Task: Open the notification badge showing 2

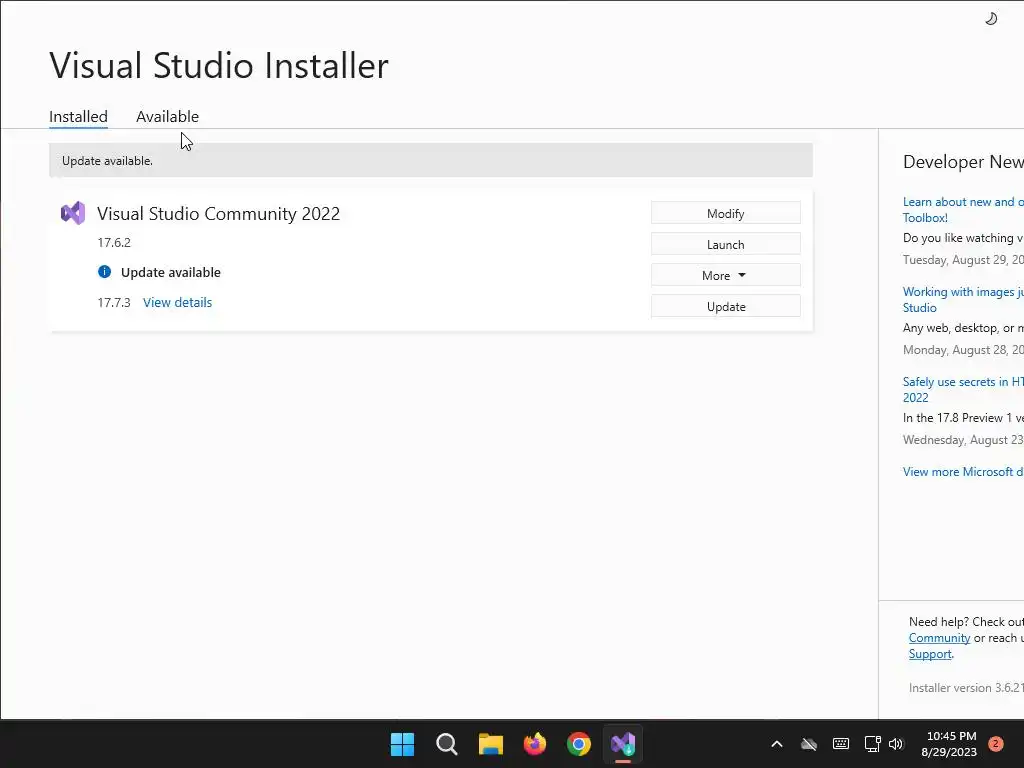Action: [996, 744]
